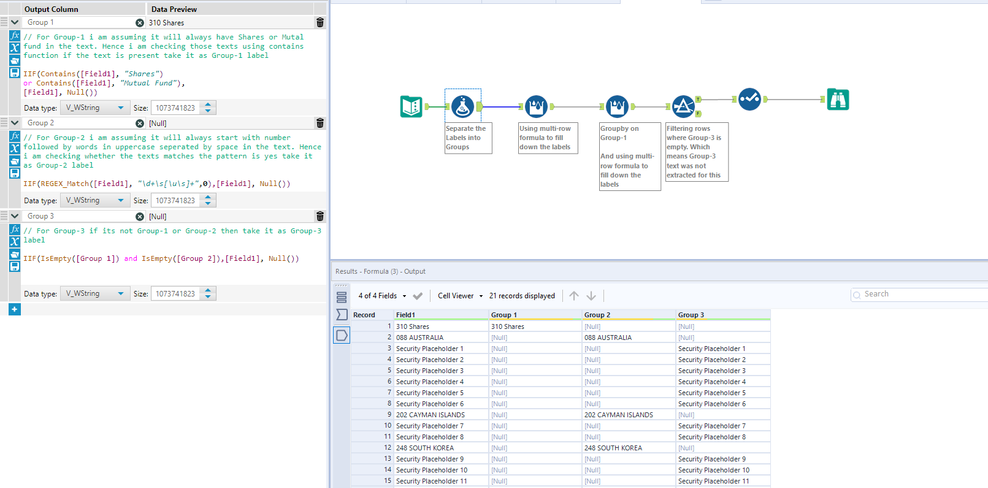Viewport: 988px width, 488px height.
Task: Add a new expression with the plus button
Action: click(14, 310)
